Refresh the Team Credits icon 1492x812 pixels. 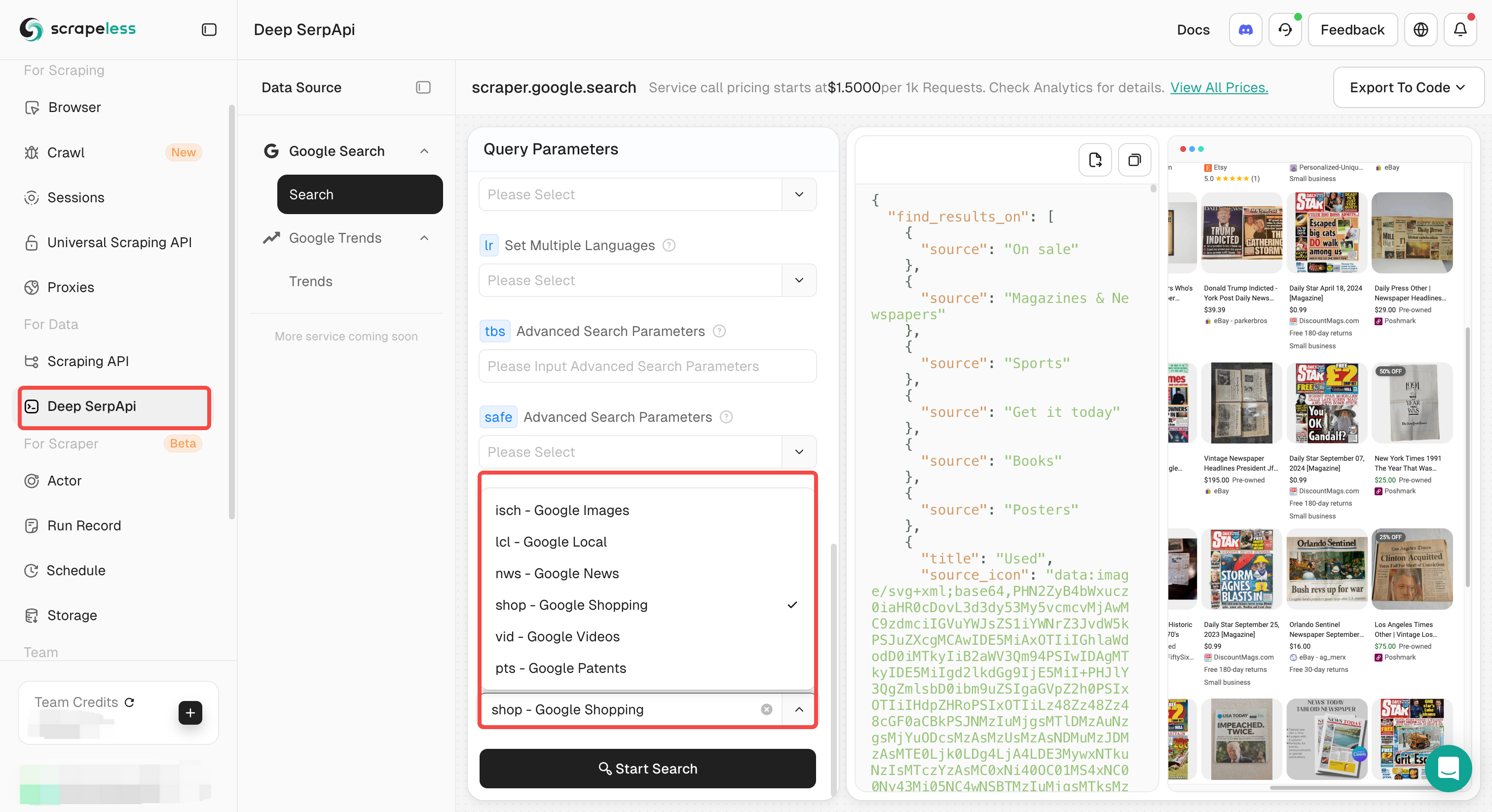130,702
